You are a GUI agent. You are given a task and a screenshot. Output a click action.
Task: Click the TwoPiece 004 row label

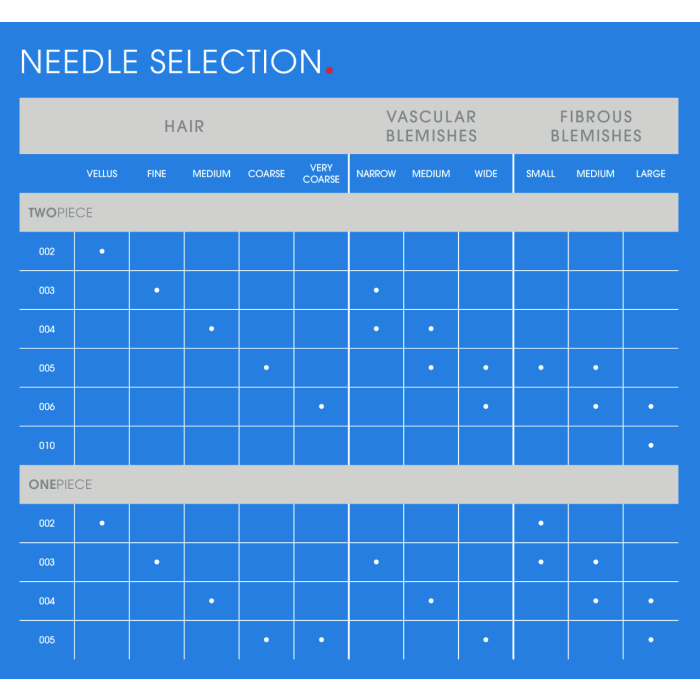pyautogui.click(x=47, y=329)
